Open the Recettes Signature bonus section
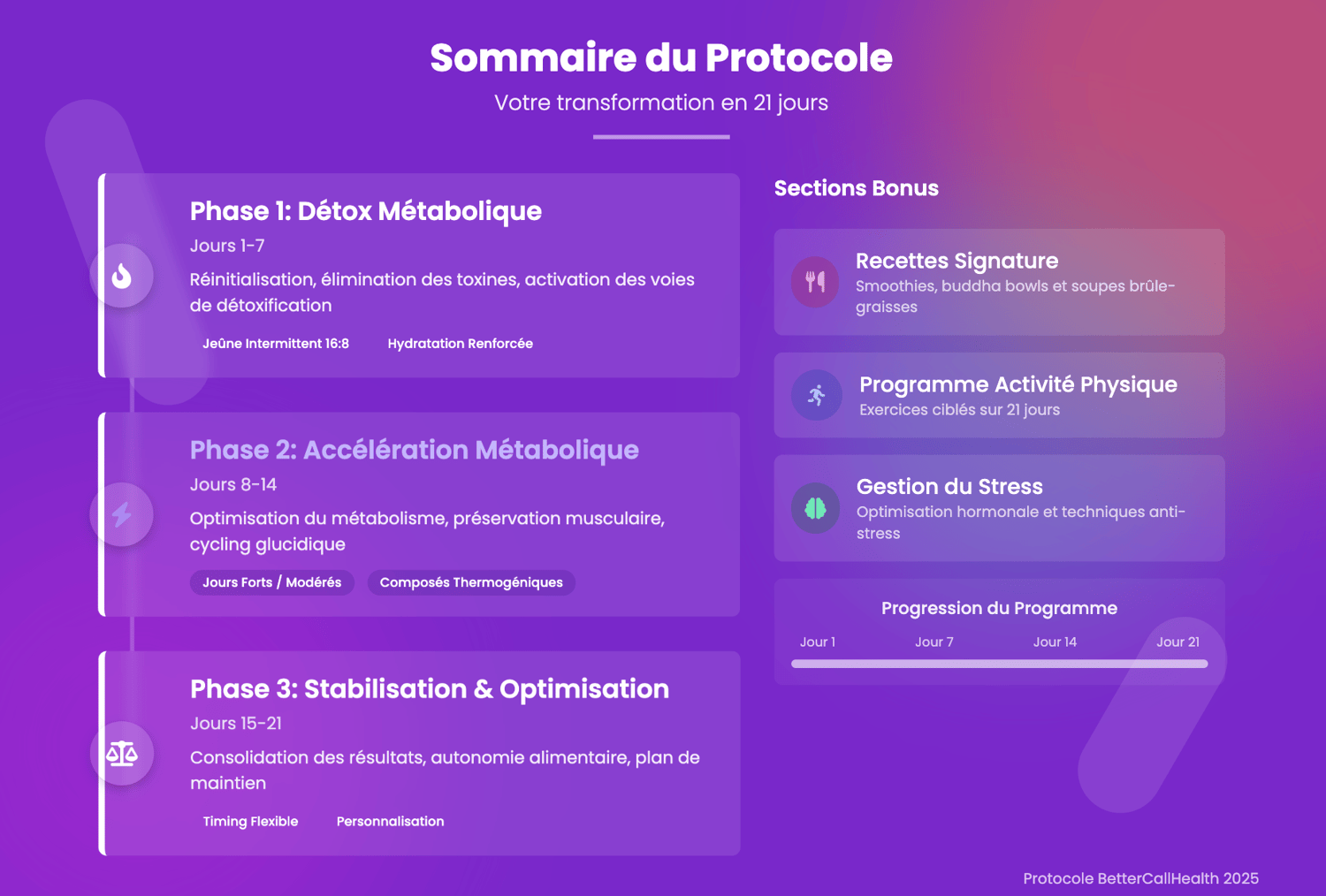This screenshot has height=896, width=1326. tap(956, 261)
